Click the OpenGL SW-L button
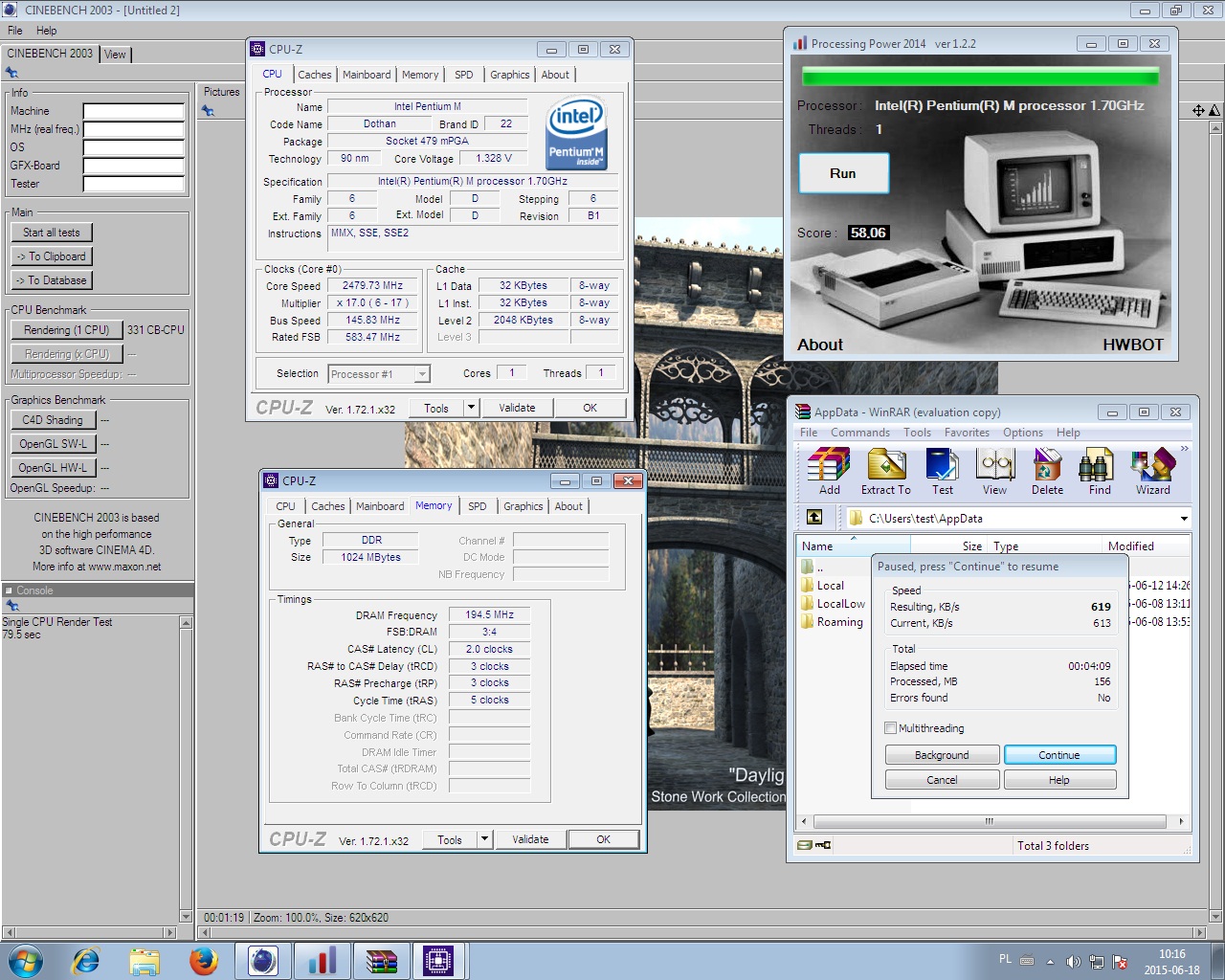 (53, 444)
